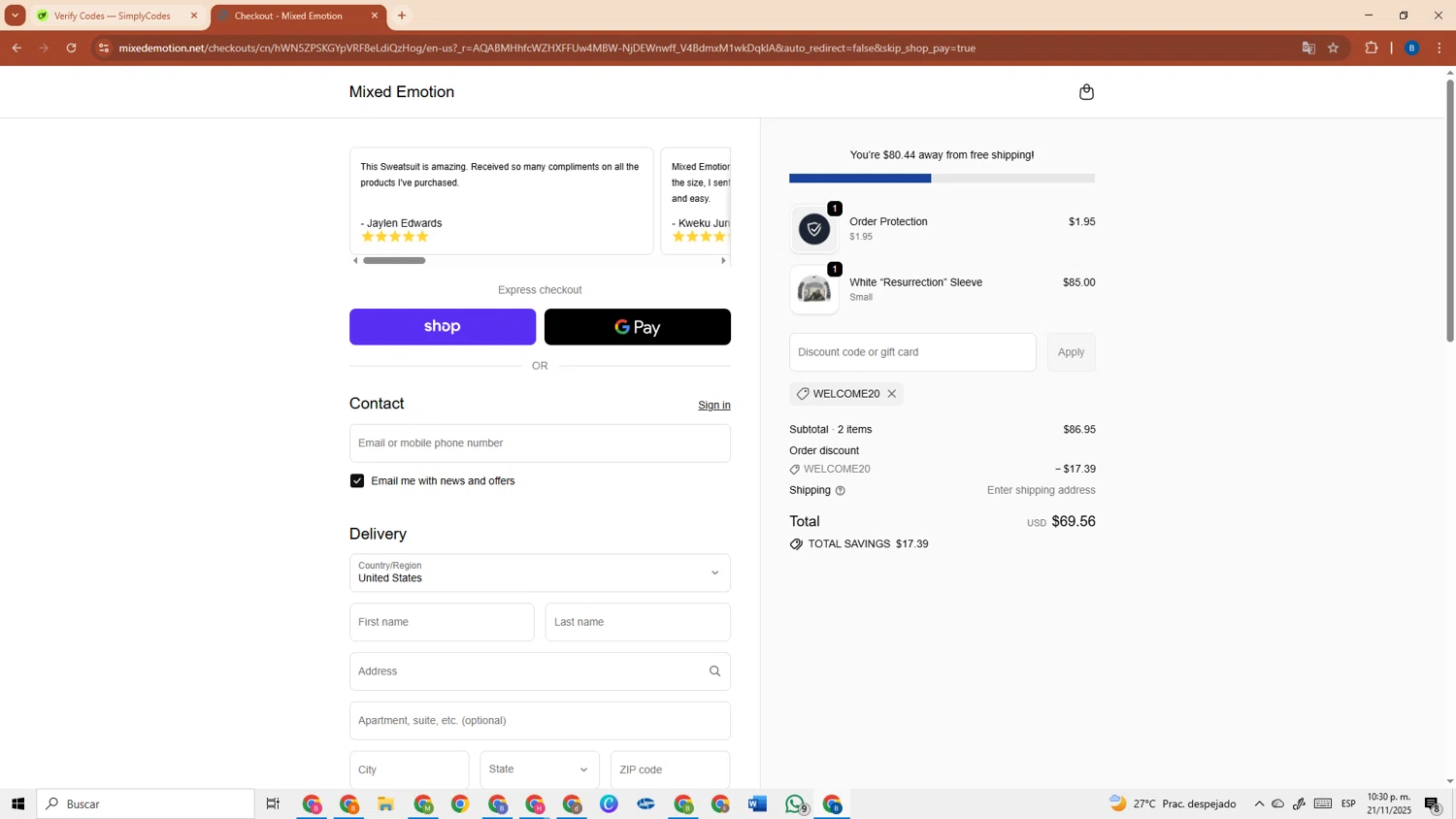This screenshot has width=1456, height=819.
Task: Open the tab search dropdown arrow
Action: 16,16
